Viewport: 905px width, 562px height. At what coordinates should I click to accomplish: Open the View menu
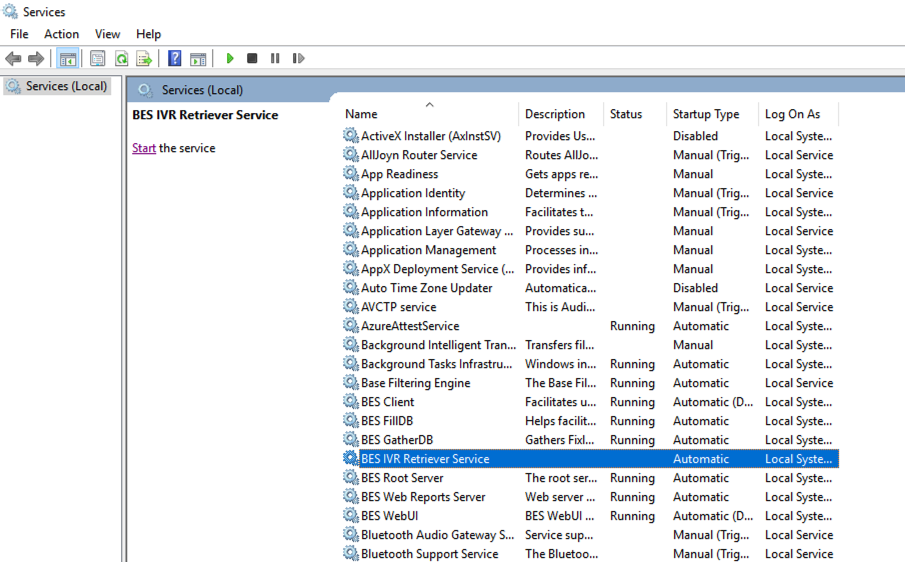(x=107, y=34)
